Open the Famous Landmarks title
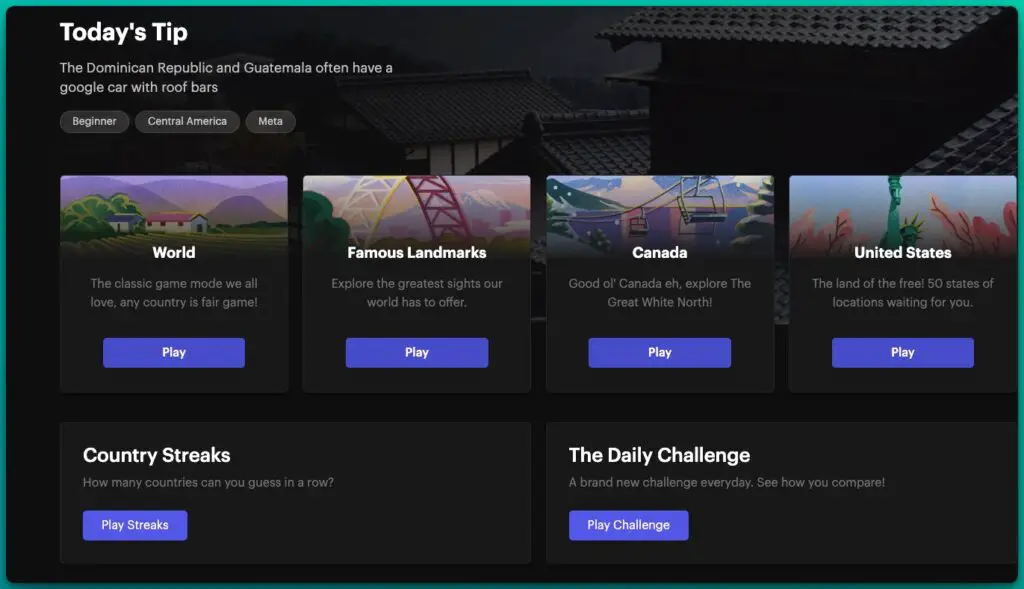 pyautogui.click(x=416, y=253)
